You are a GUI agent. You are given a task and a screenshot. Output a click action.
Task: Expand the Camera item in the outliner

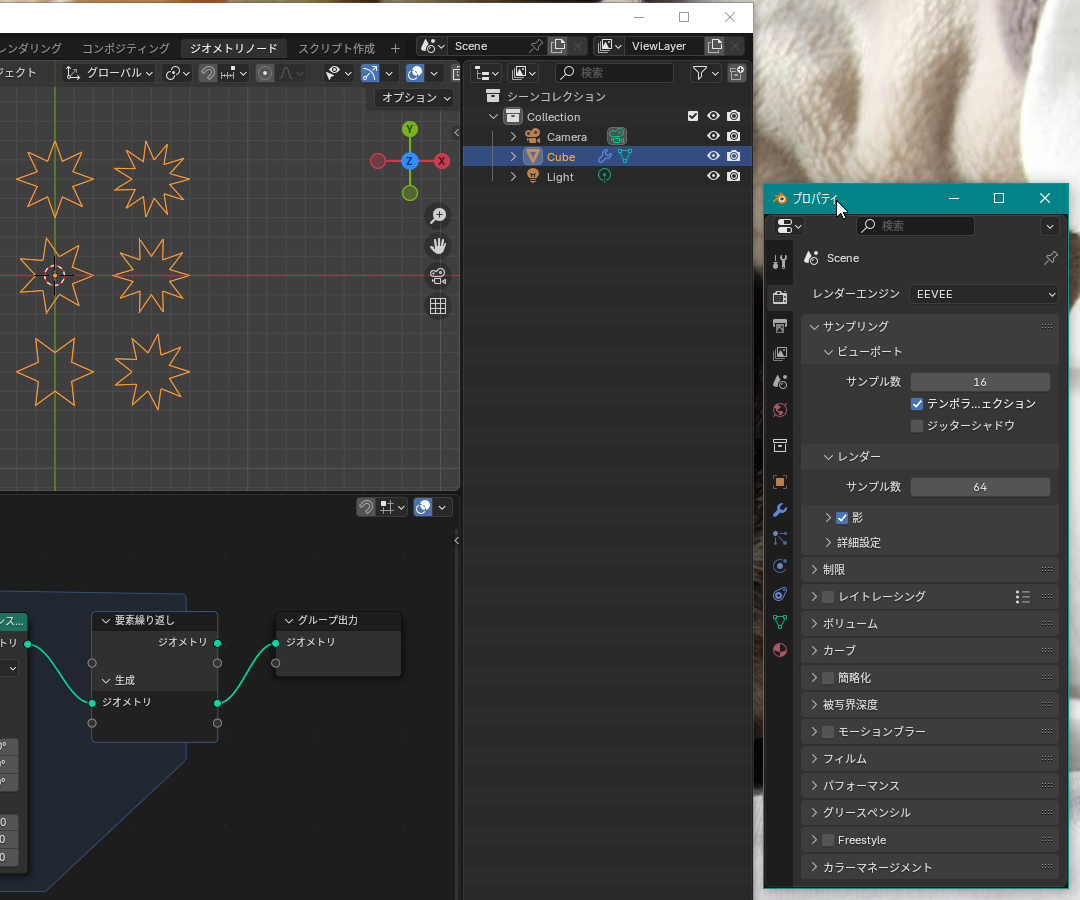click(x=514, y=137)
